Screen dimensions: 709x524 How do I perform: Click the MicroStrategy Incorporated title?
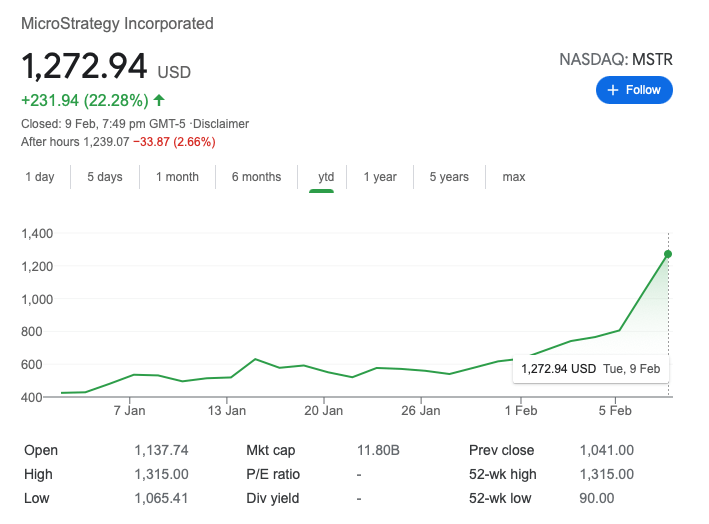117,24
